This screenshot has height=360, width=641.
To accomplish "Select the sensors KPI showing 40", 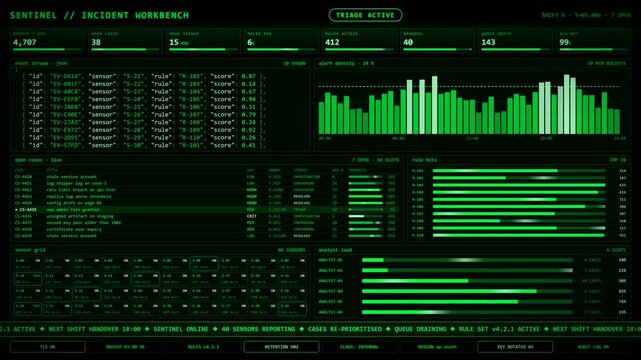I will tap(437, 40).
